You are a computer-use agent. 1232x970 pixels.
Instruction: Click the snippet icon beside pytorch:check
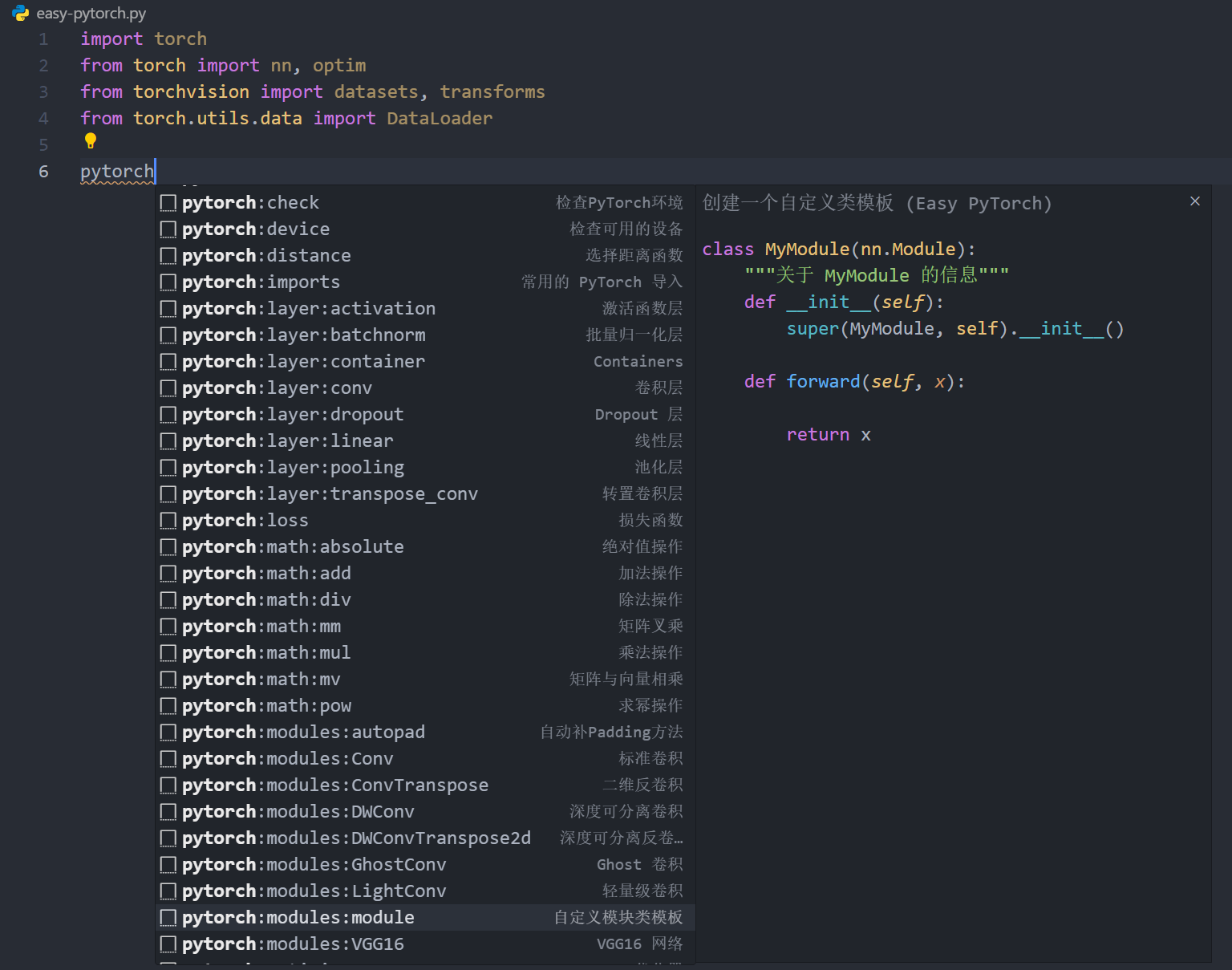point(168,203)
